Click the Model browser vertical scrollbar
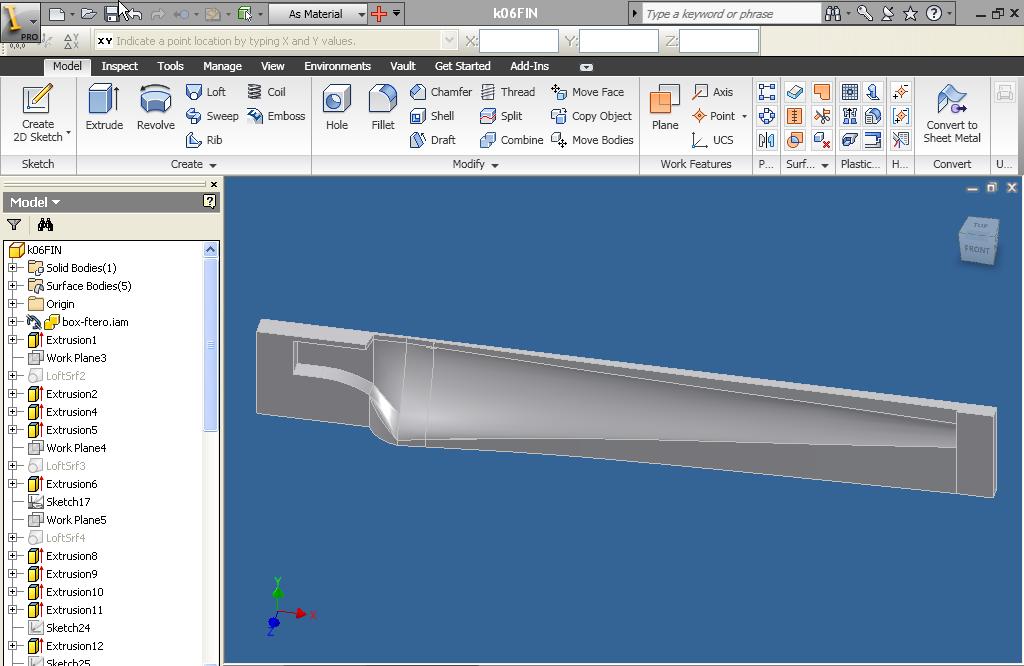The width and height of the screenshot is (1024, 666). click(210, 344)
